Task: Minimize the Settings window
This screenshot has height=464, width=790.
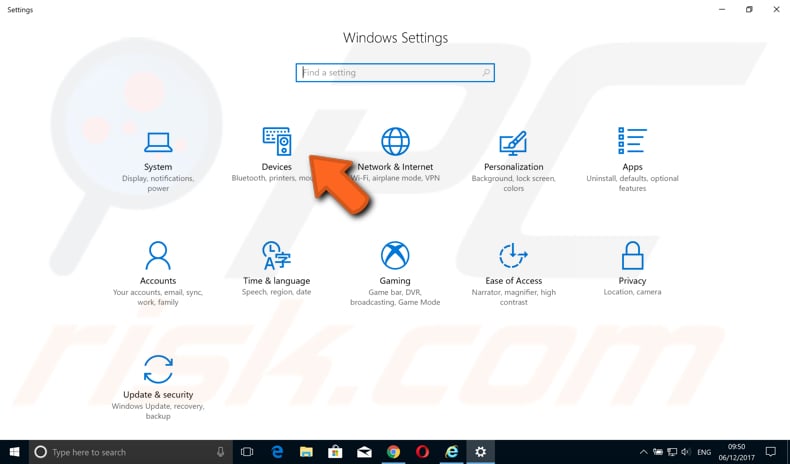Action: point(722,10)
